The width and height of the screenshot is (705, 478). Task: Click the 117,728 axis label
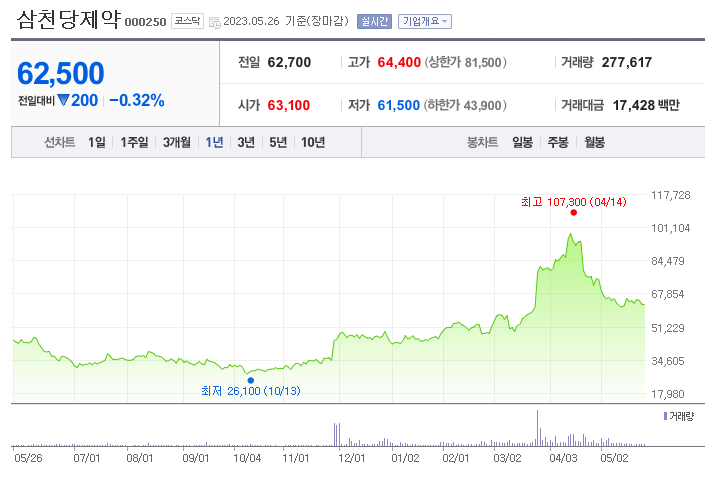[670, 195]
